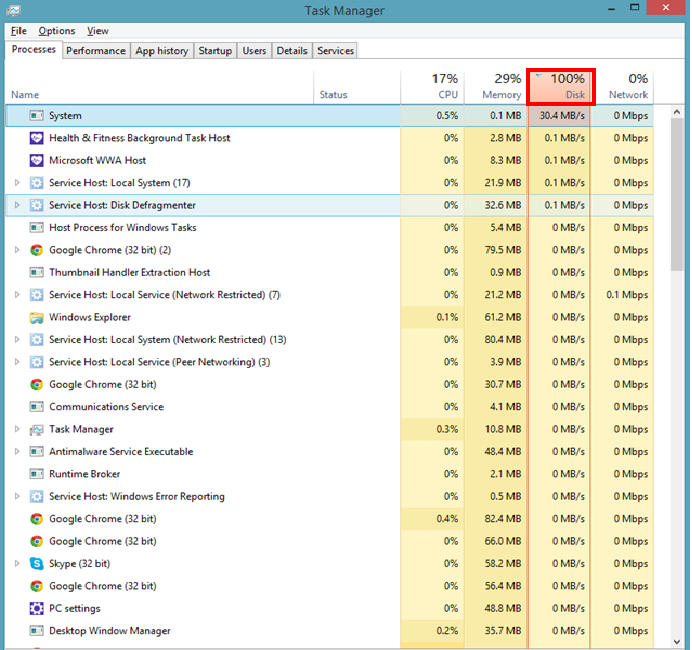The width and height of the screenshot is (692, 650).
Task: Go to the Users tab
Action: (x=254, y=51)
